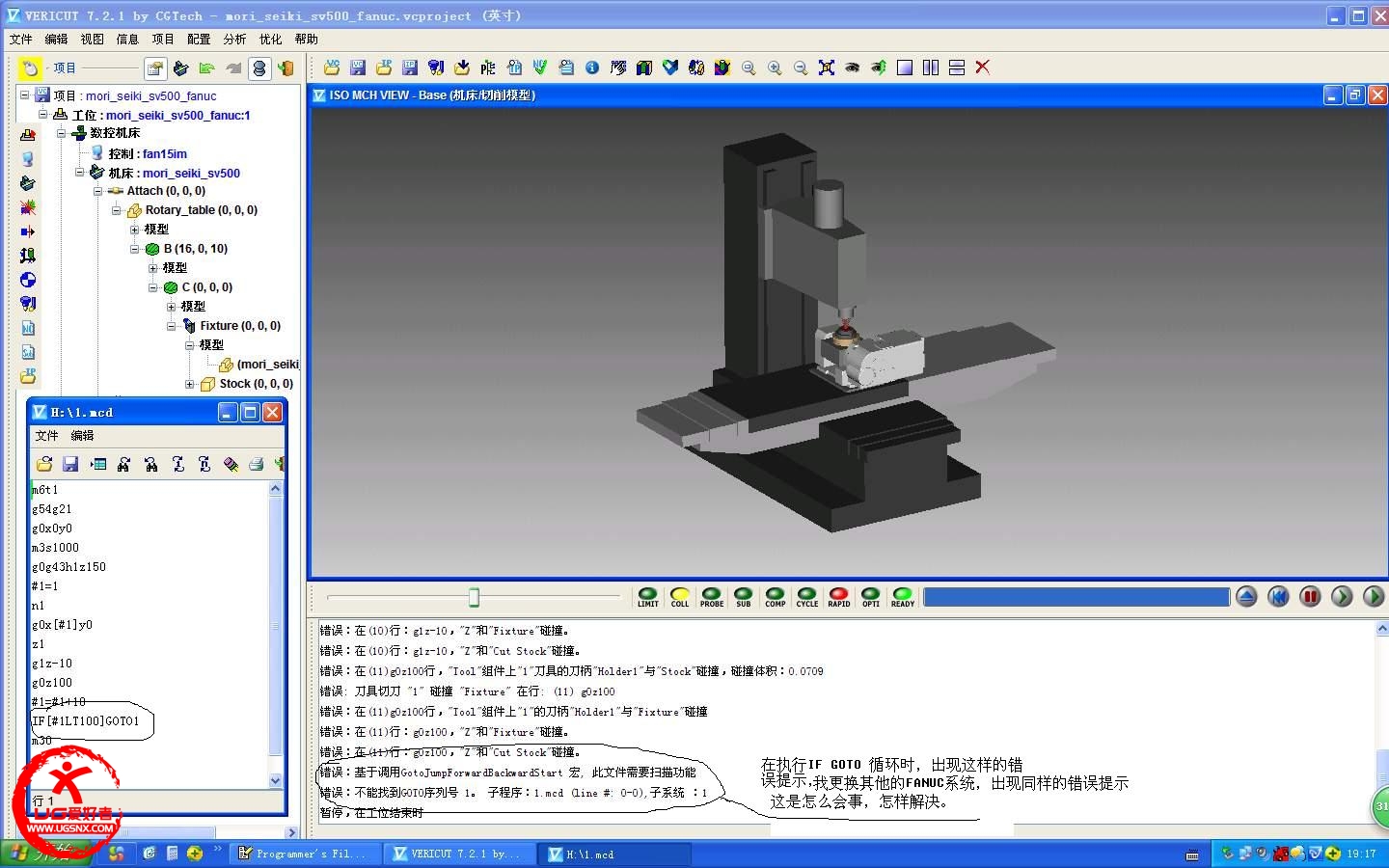Click the Reset Model button
1389x868 pixels.
click(1246, 597)
